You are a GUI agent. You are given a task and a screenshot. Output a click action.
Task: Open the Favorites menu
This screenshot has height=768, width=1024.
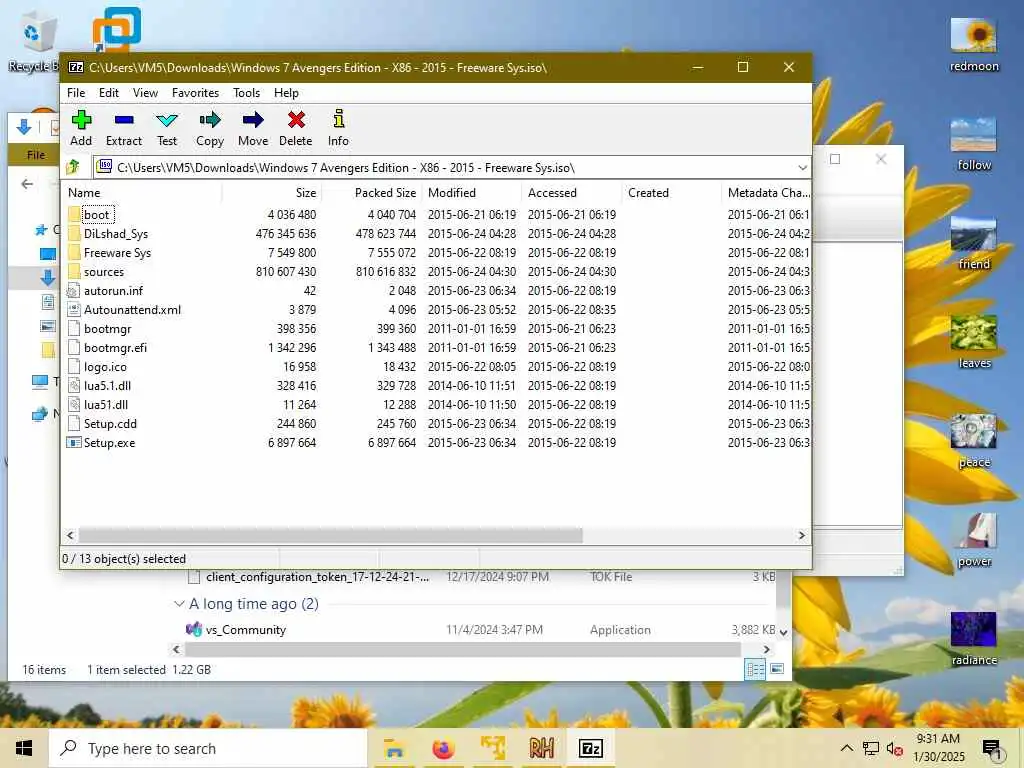pos(195,93)
